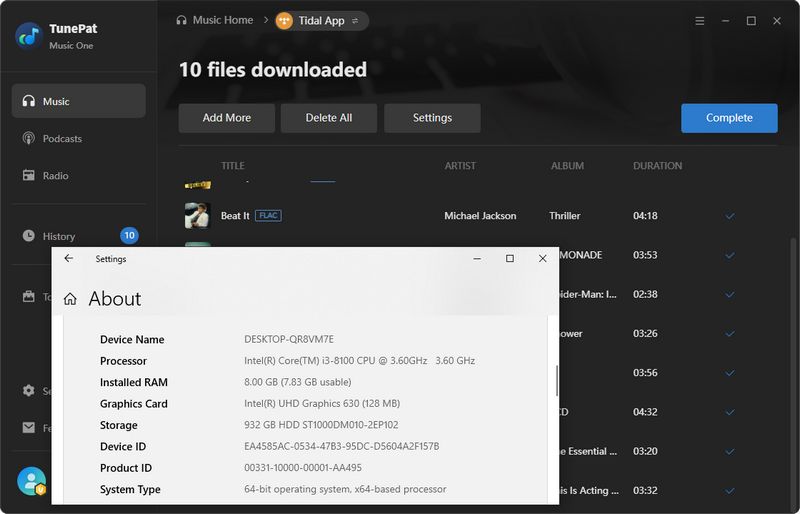Click the checkmark for the 03:32 track
Image resolution: width=800 pixels, height=514 pixels.
(x=730, y=491)
